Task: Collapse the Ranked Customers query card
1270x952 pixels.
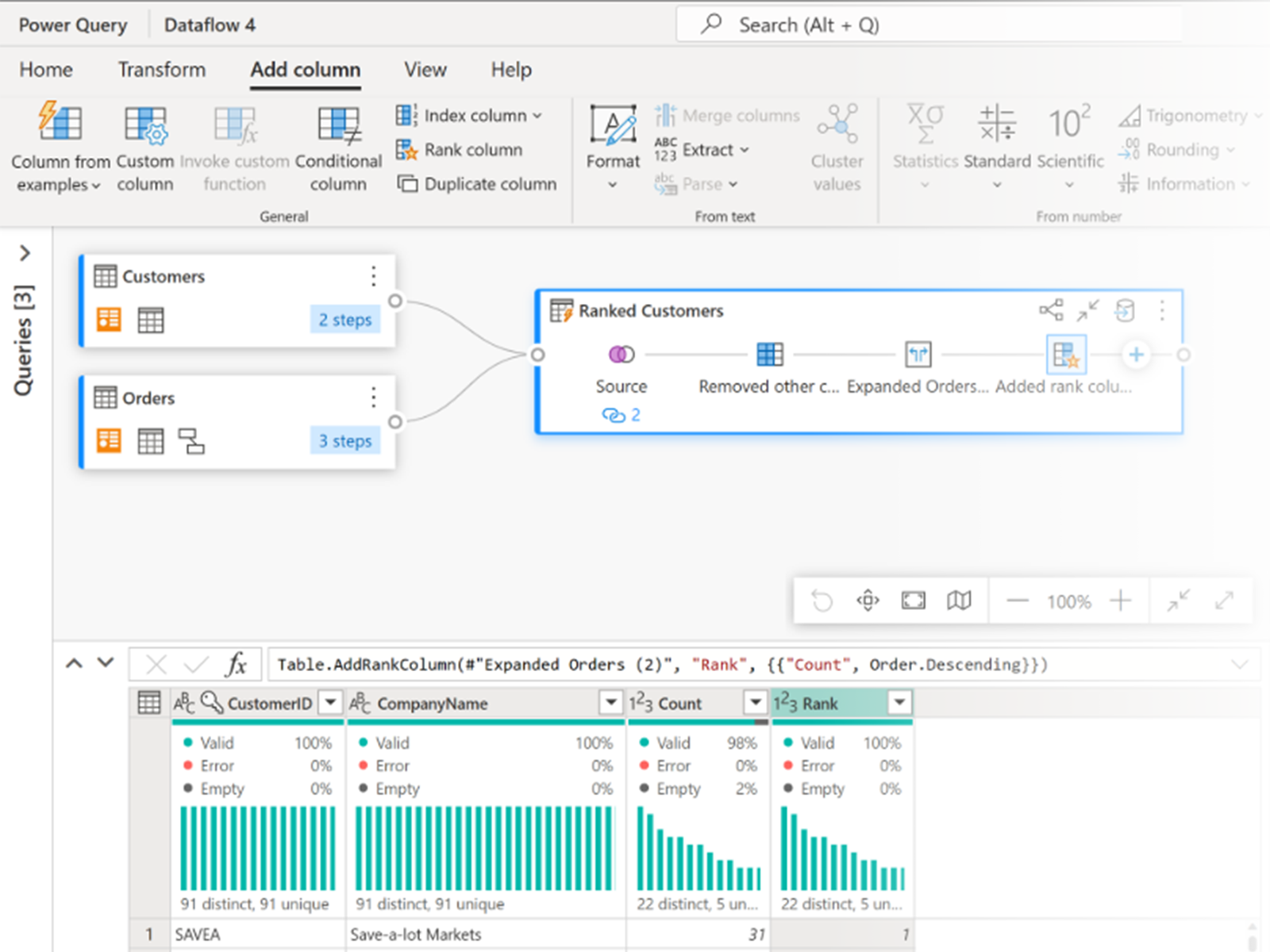Action: click(x=1088, y=310)
